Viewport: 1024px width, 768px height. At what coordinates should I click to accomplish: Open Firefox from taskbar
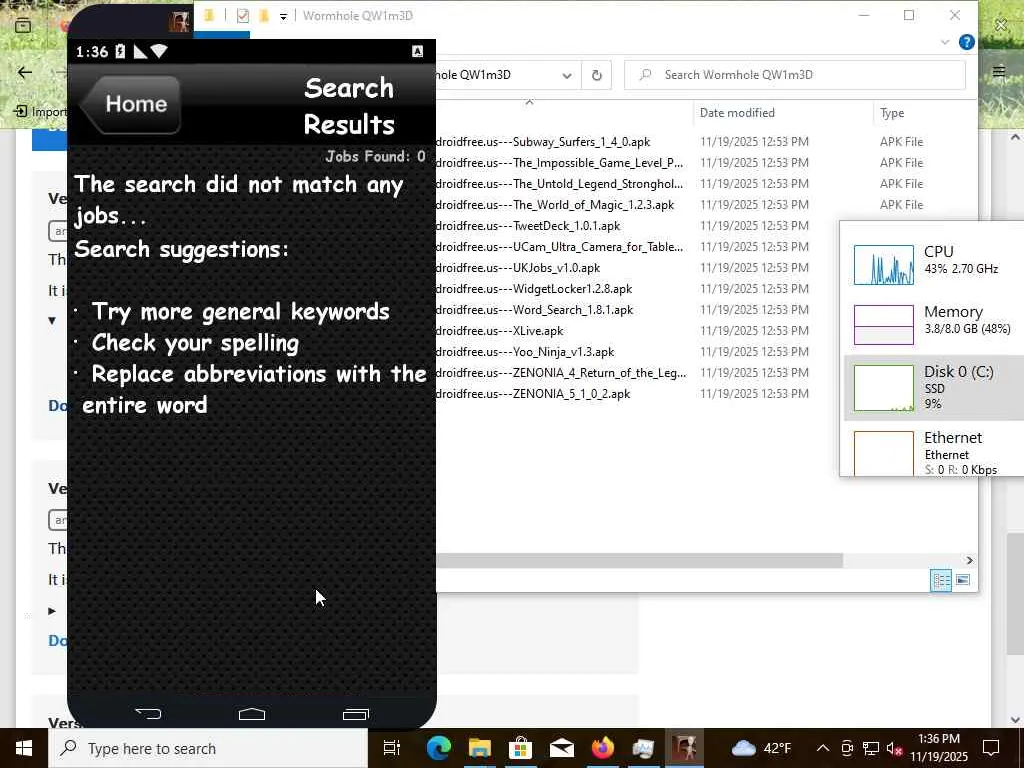click(602, 748)
